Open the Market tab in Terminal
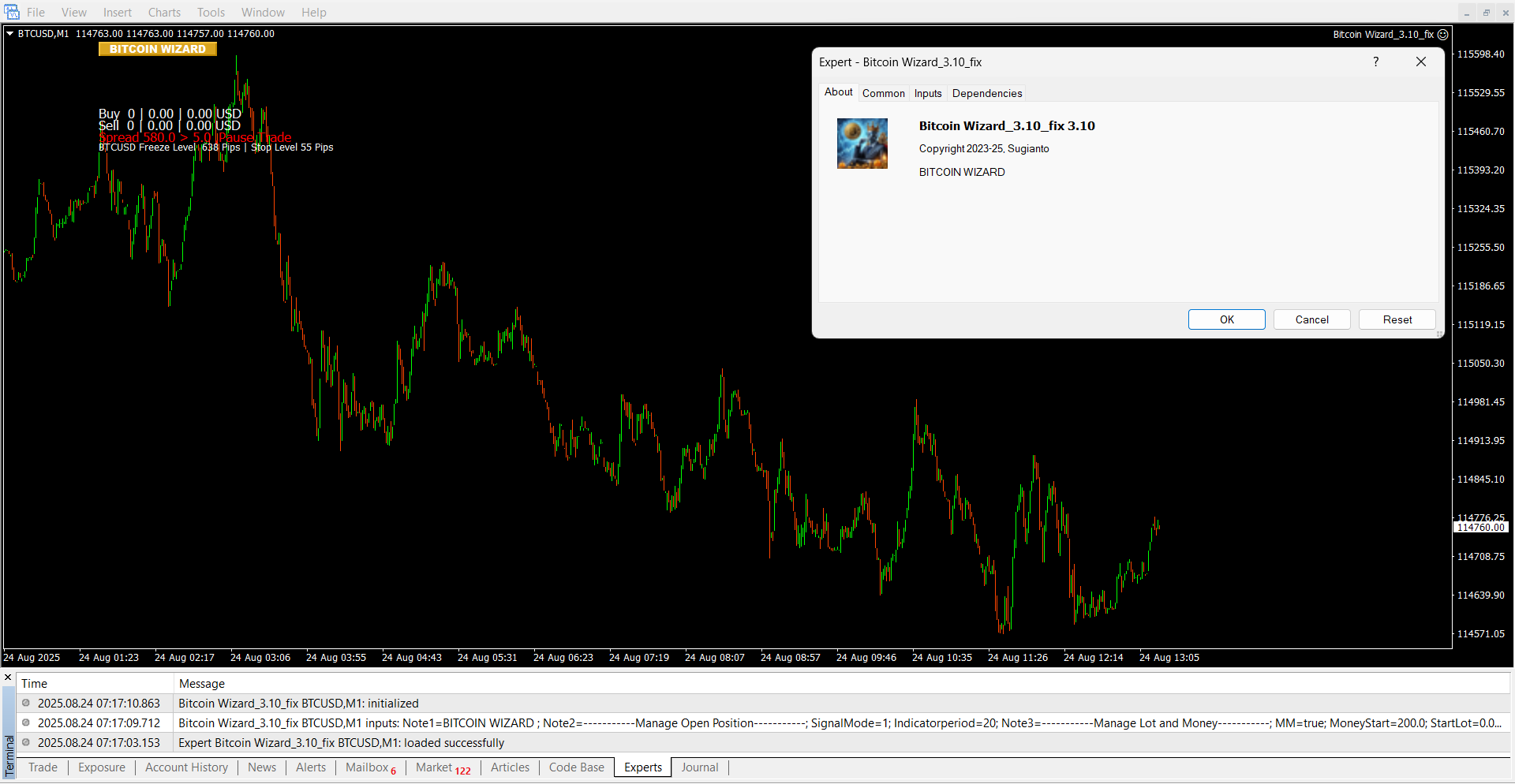 click(443, 767)
